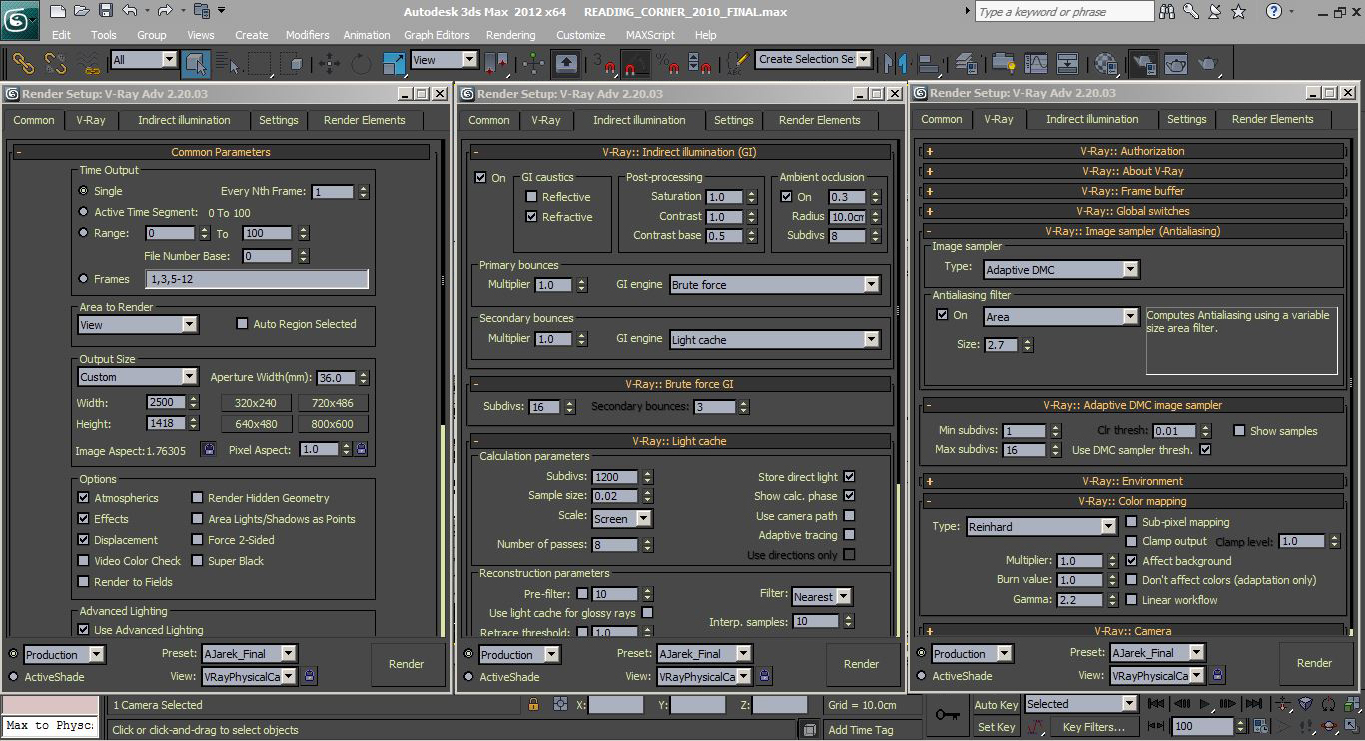Click the Light cache Subdivs field 1200
This screenshot has height=741, width=1365.
coord(615,477)
